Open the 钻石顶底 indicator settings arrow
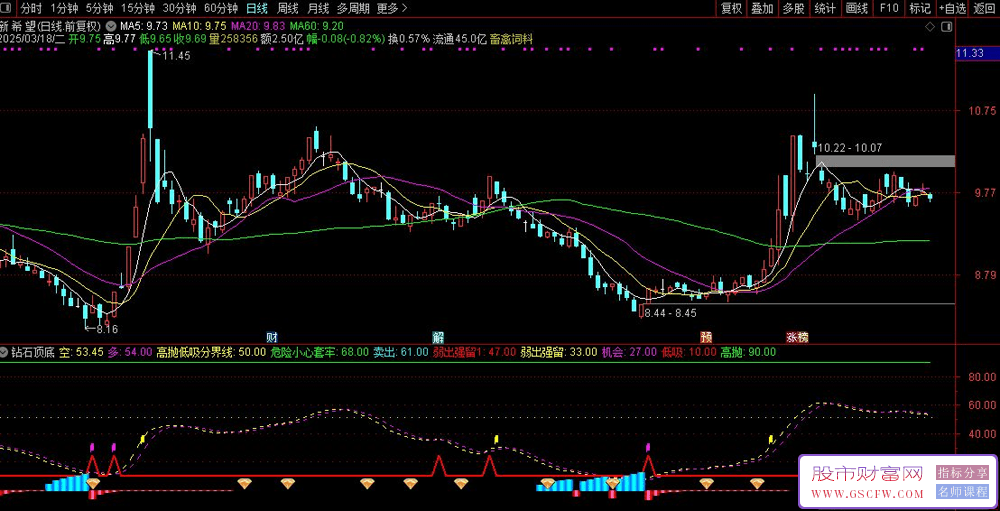 [x=5, y=352]
